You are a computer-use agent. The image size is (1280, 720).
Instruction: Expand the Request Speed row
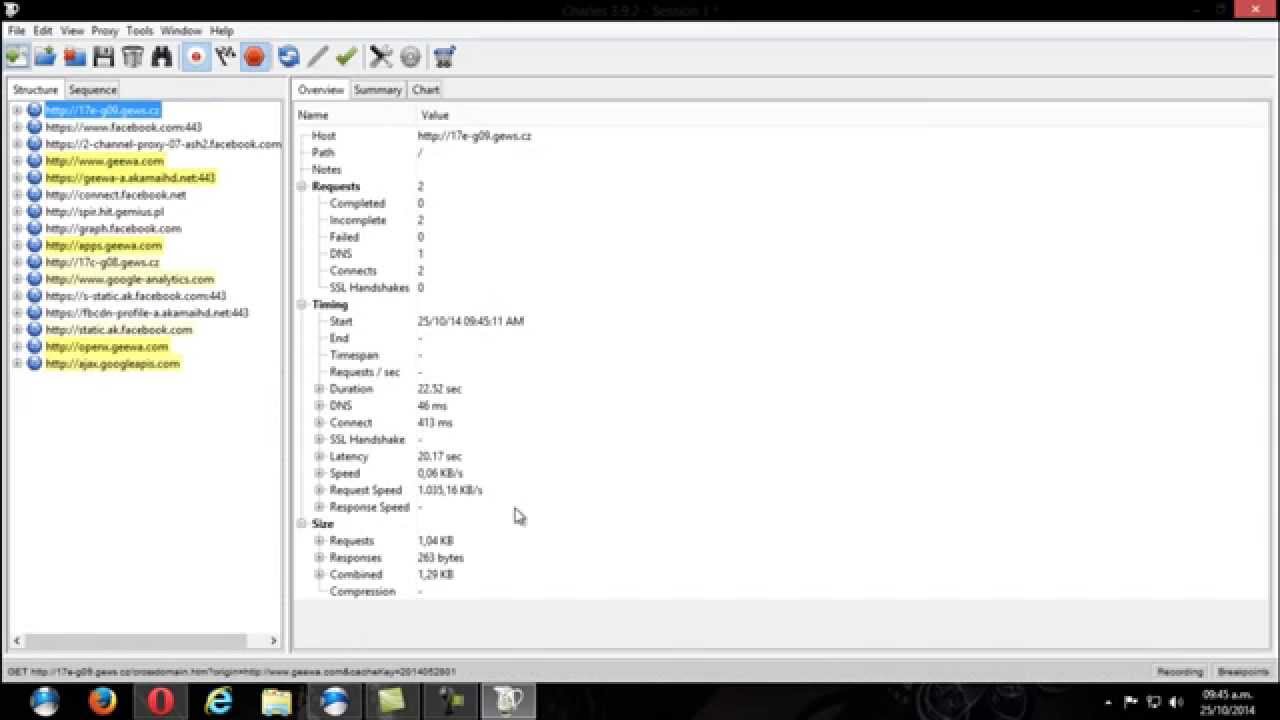click(320, 490)
